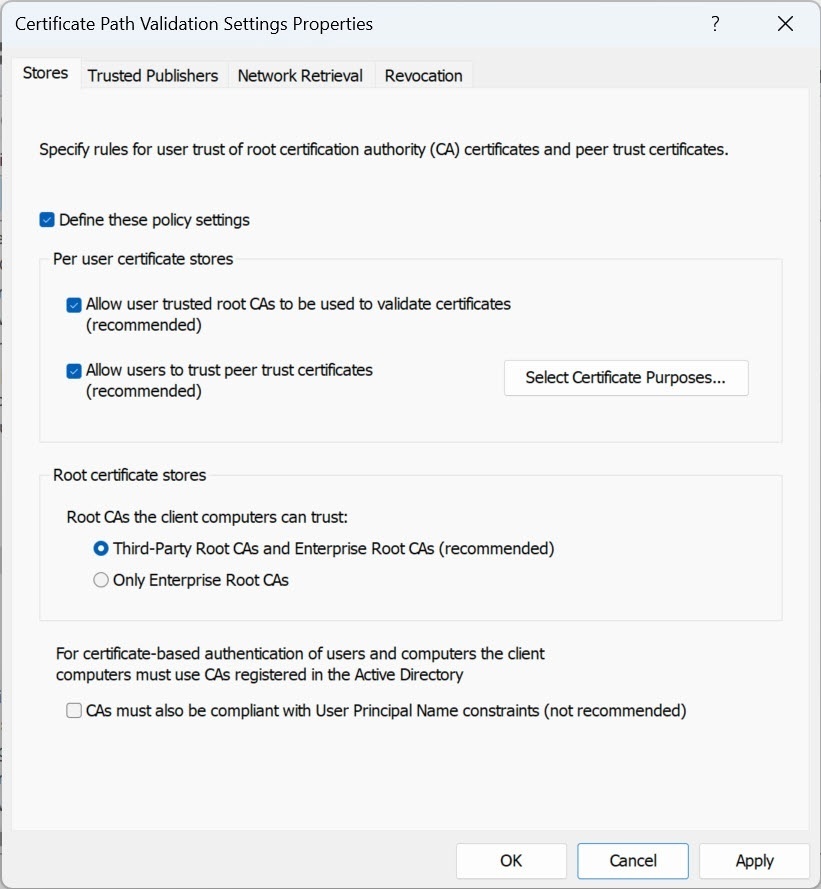Disable Allow users to trust peer trust certificates
Screen dimensions: 821x889
[74, 371]
